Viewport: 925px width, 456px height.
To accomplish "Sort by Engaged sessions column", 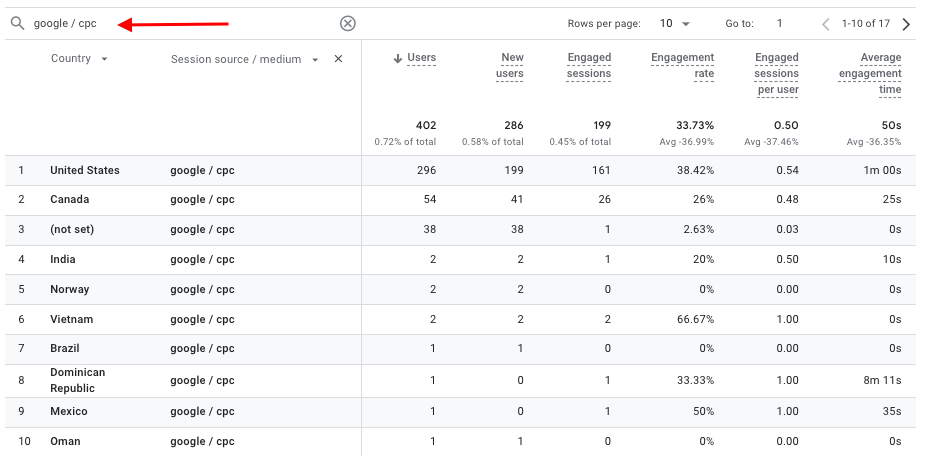I will pos(589,66).
